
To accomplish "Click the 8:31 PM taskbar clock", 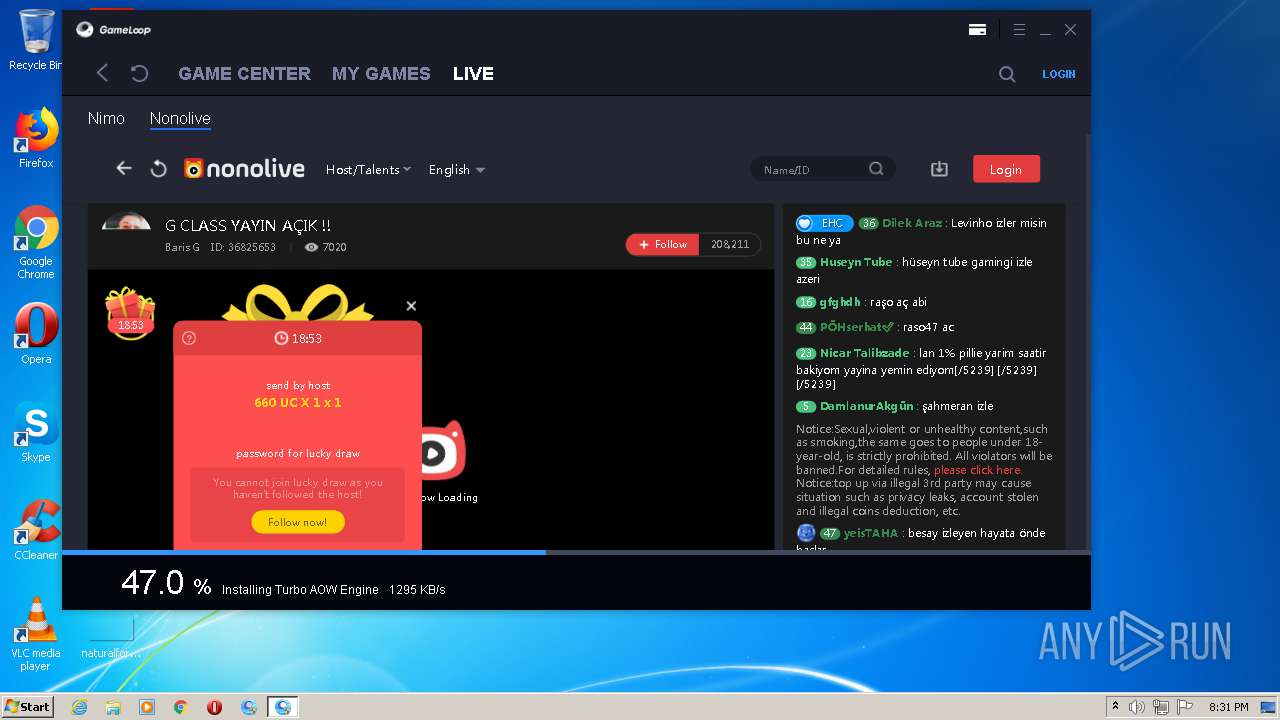I will pos(1228,707).
